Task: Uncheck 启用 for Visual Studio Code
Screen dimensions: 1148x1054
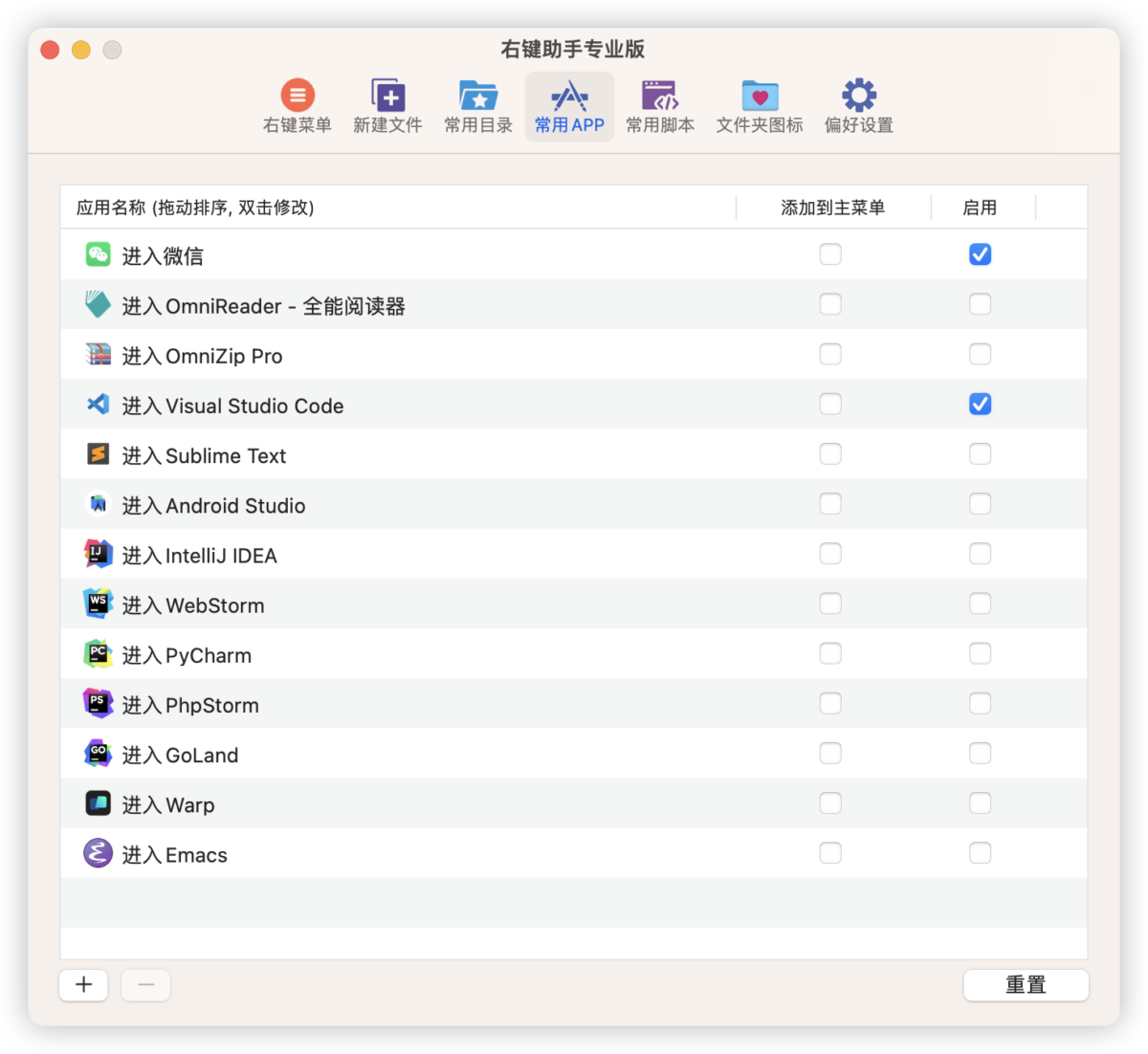Action: pos(980,405)
